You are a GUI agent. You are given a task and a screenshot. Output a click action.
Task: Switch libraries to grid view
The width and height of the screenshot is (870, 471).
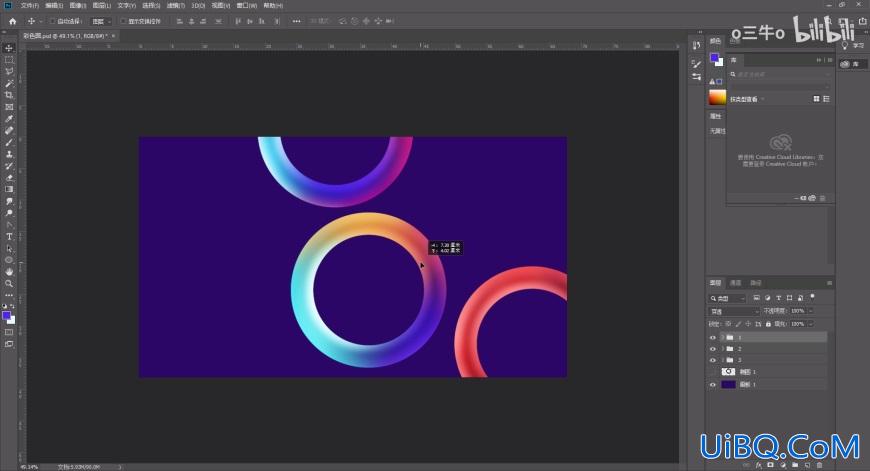816,99
